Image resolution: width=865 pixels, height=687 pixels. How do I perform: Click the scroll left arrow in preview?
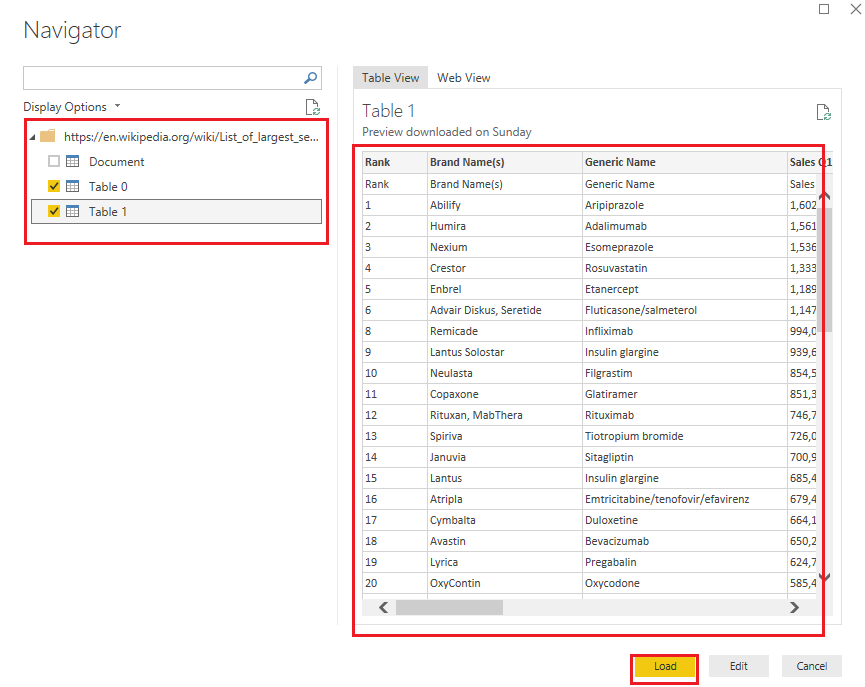[383, 607]
